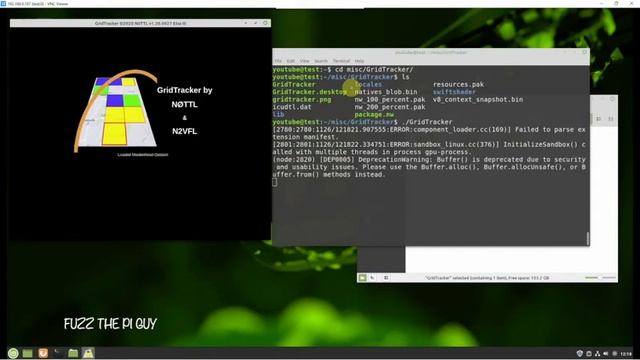Select the GridTracker taskbar window button
Image resolution: width=640 pixels, height=360 pixels.
click(x=88, y=353)
